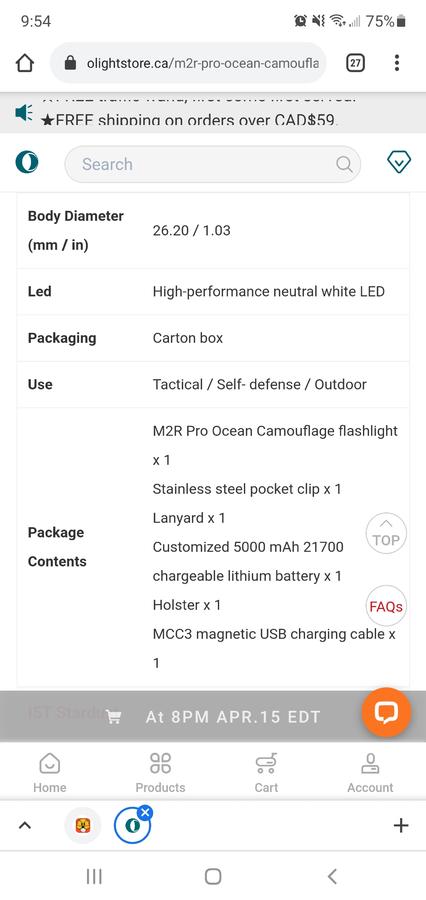Open the FAQs floating button

(386, 606)
